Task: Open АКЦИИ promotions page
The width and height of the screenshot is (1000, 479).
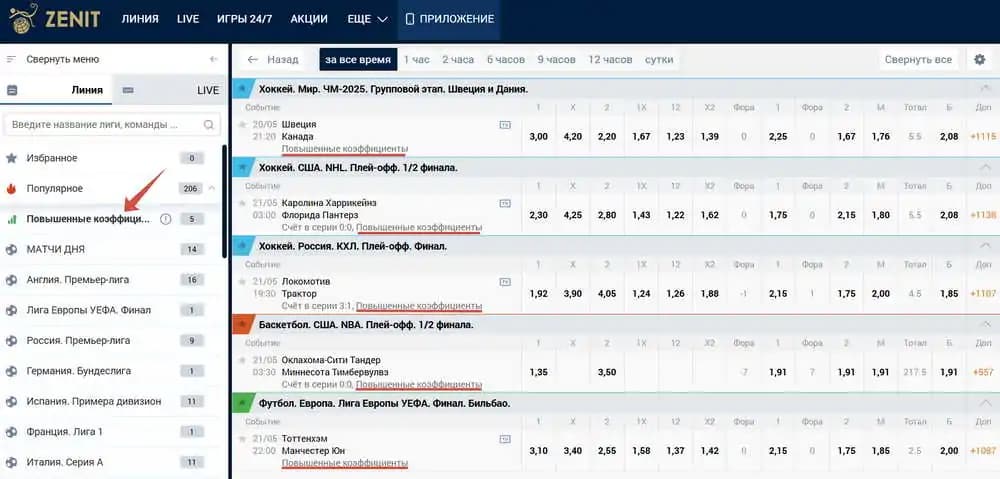Action: pos(309,19)
